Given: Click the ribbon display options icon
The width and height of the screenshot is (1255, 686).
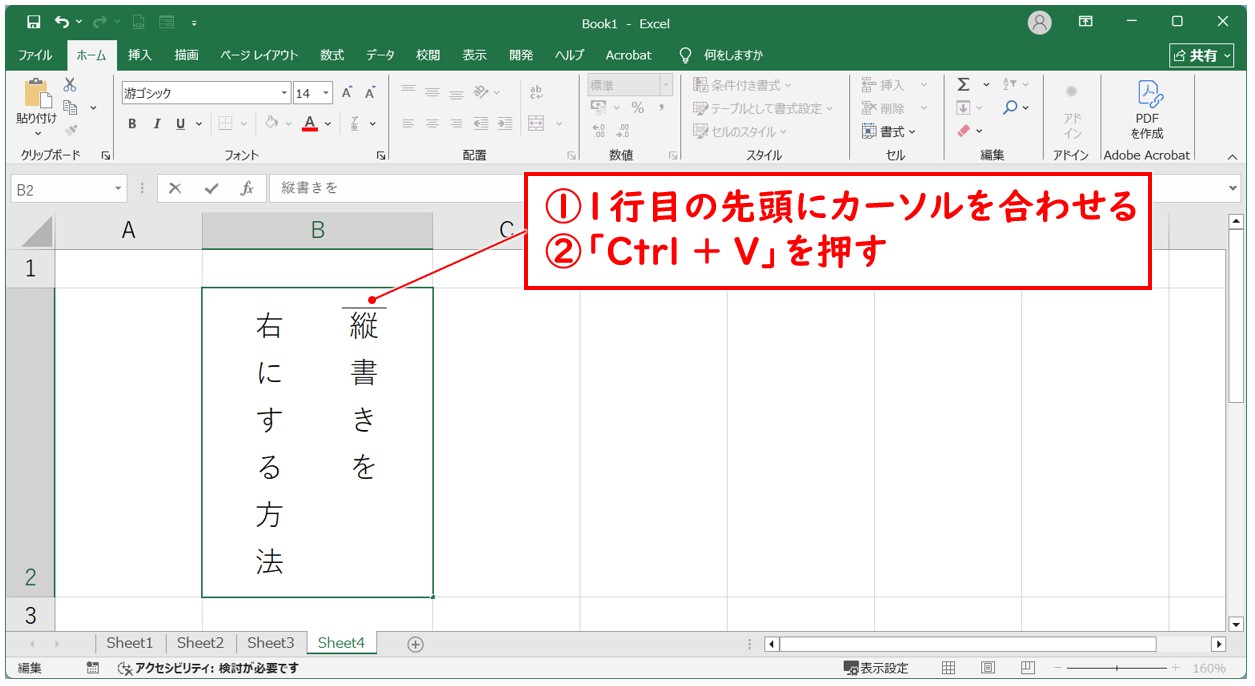Looking at the screenshot, I should click(x=1086, y=22).
